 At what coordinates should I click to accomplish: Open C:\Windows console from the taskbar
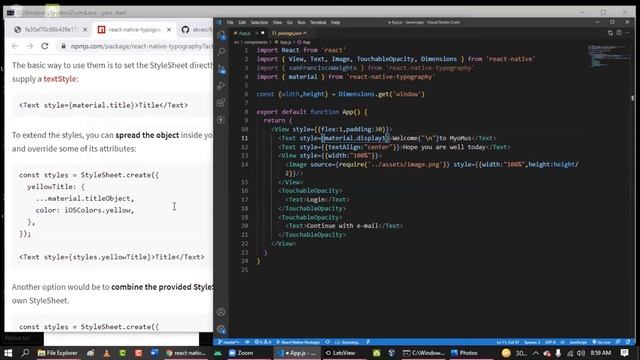coord(423,353)
